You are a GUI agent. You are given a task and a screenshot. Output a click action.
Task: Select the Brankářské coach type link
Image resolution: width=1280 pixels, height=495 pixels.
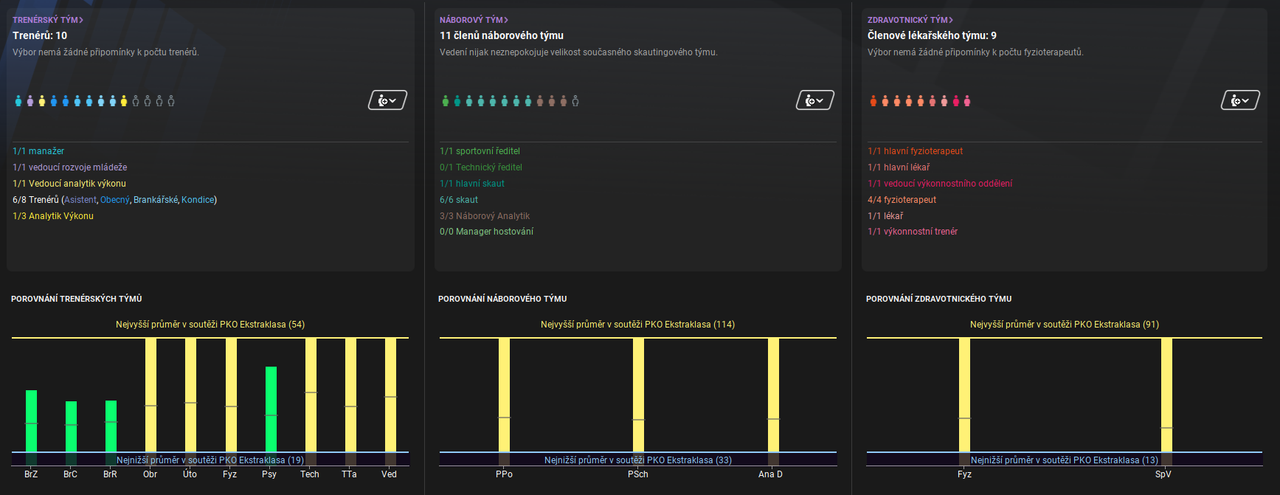[155, 200]
